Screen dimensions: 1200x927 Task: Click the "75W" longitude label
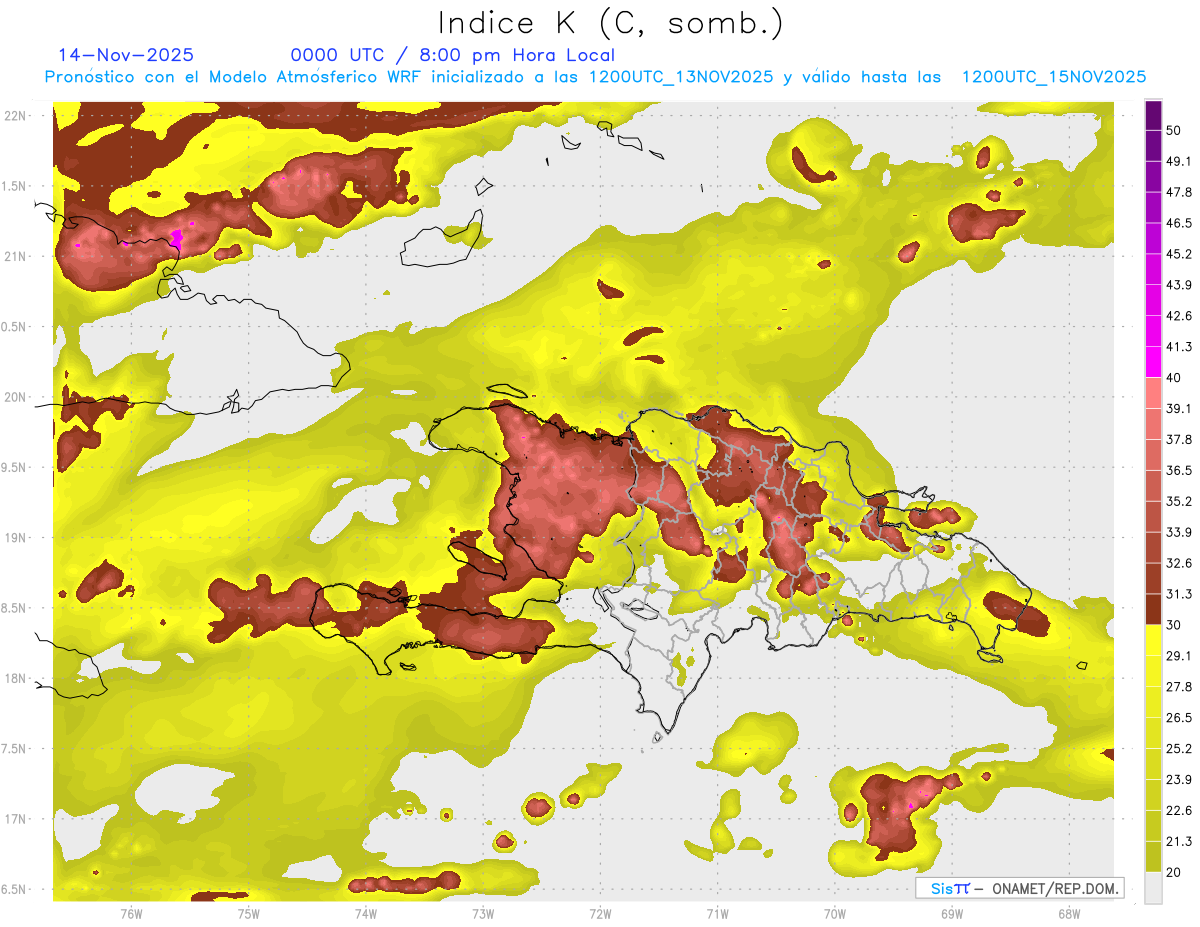tap(248, 914)
